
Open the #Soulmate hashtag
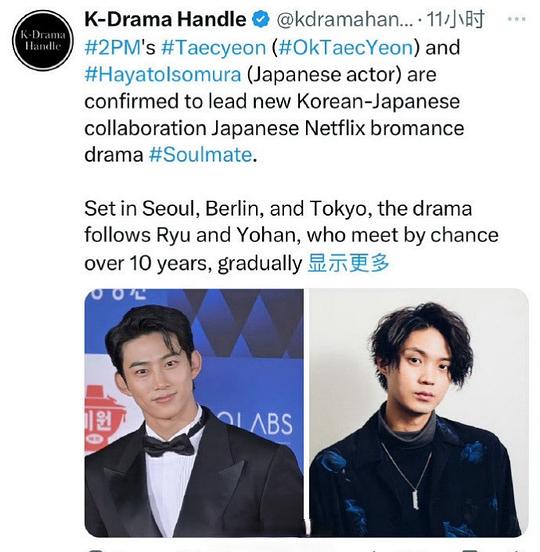coord(200,155)
